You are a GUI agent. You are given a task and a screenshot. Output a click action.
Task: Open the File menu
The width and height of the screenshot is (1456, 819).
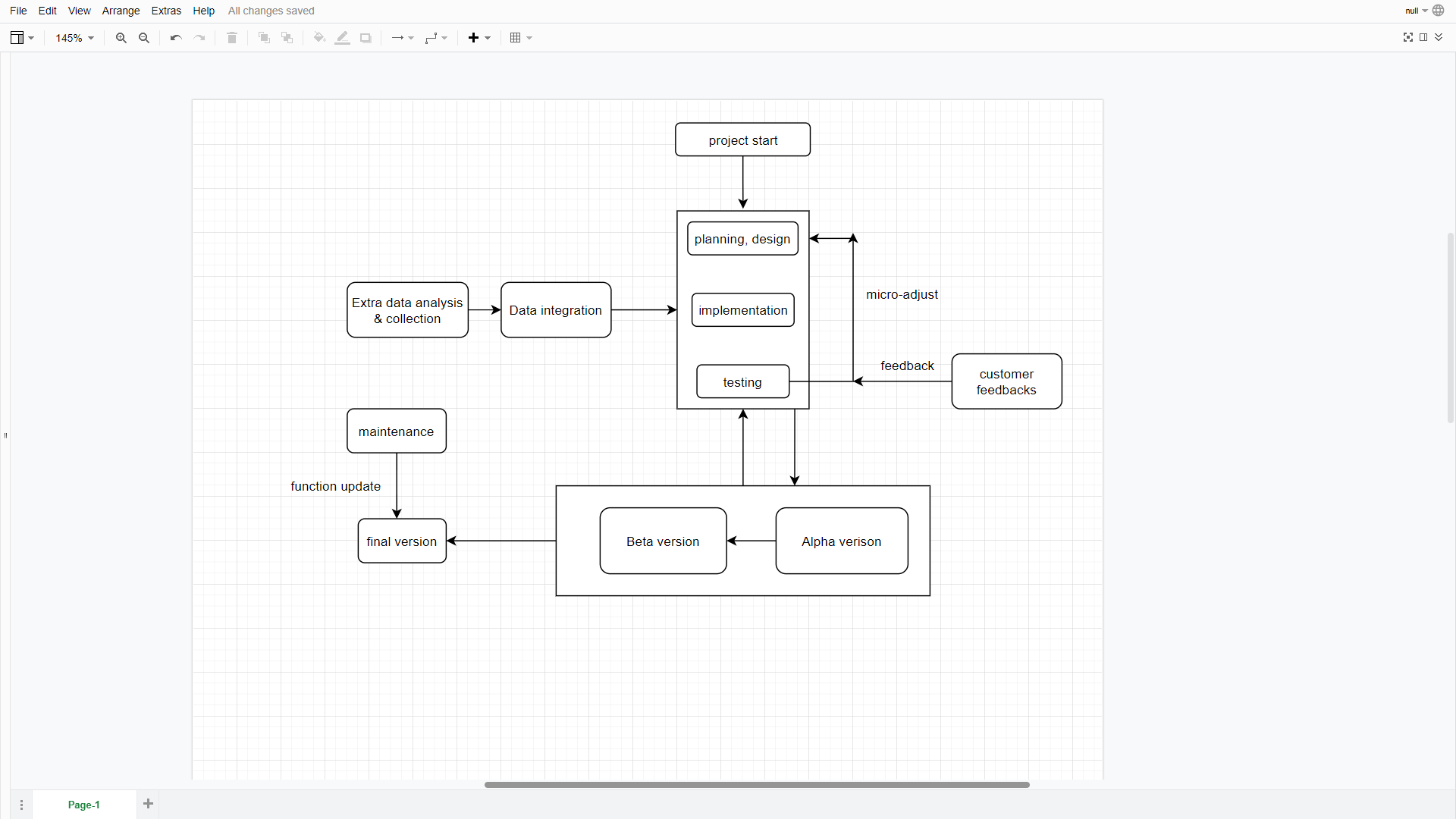[18, 11]
